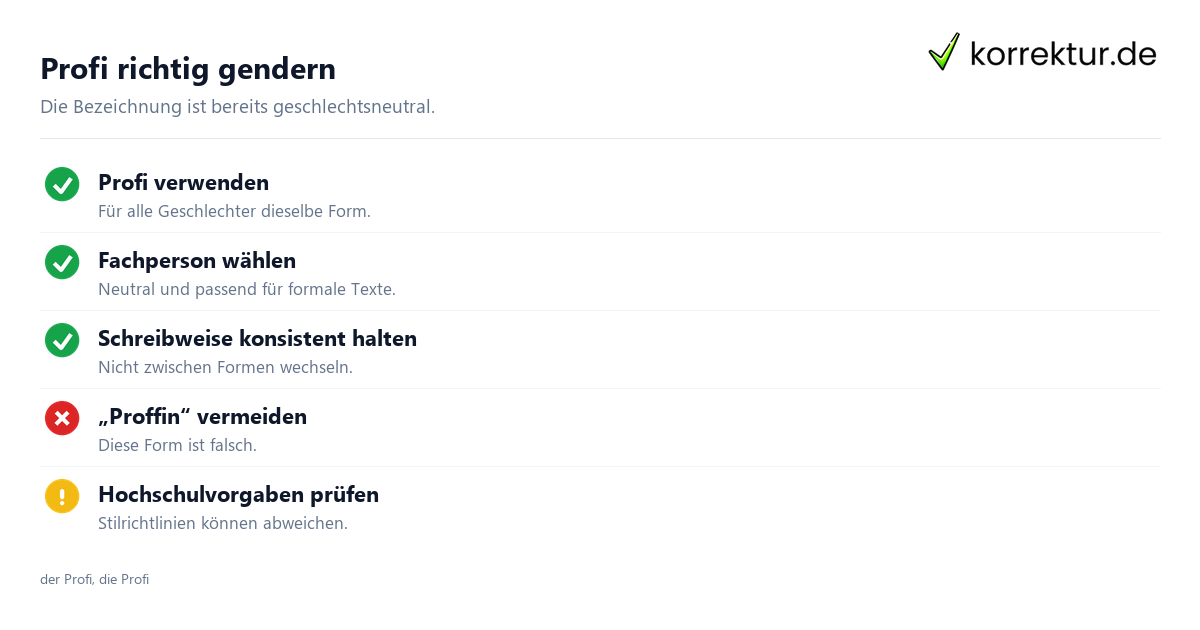Click text Für alle Geschlechter dieselbe Form

click(x=234, y=212)
